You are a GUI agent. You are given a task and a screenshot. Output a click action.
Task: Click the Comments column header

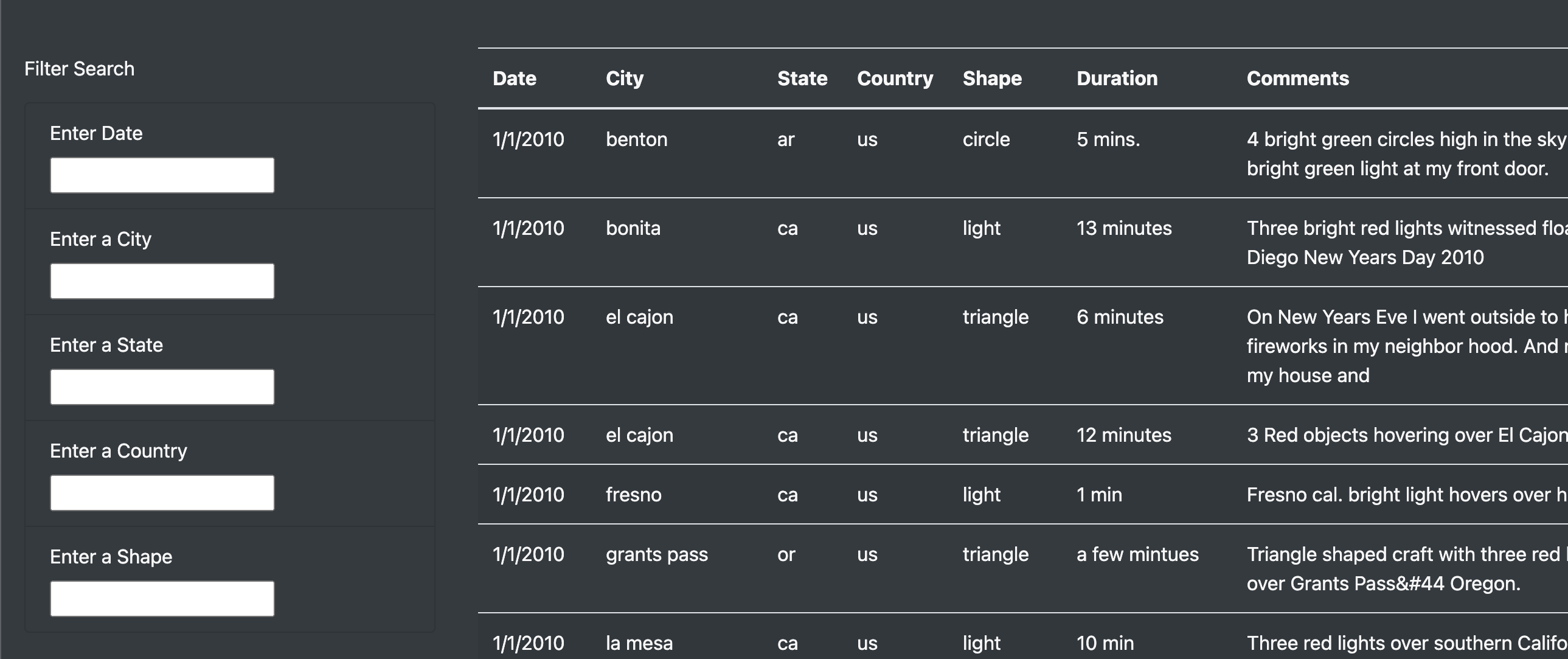(x=1298, y=78)
